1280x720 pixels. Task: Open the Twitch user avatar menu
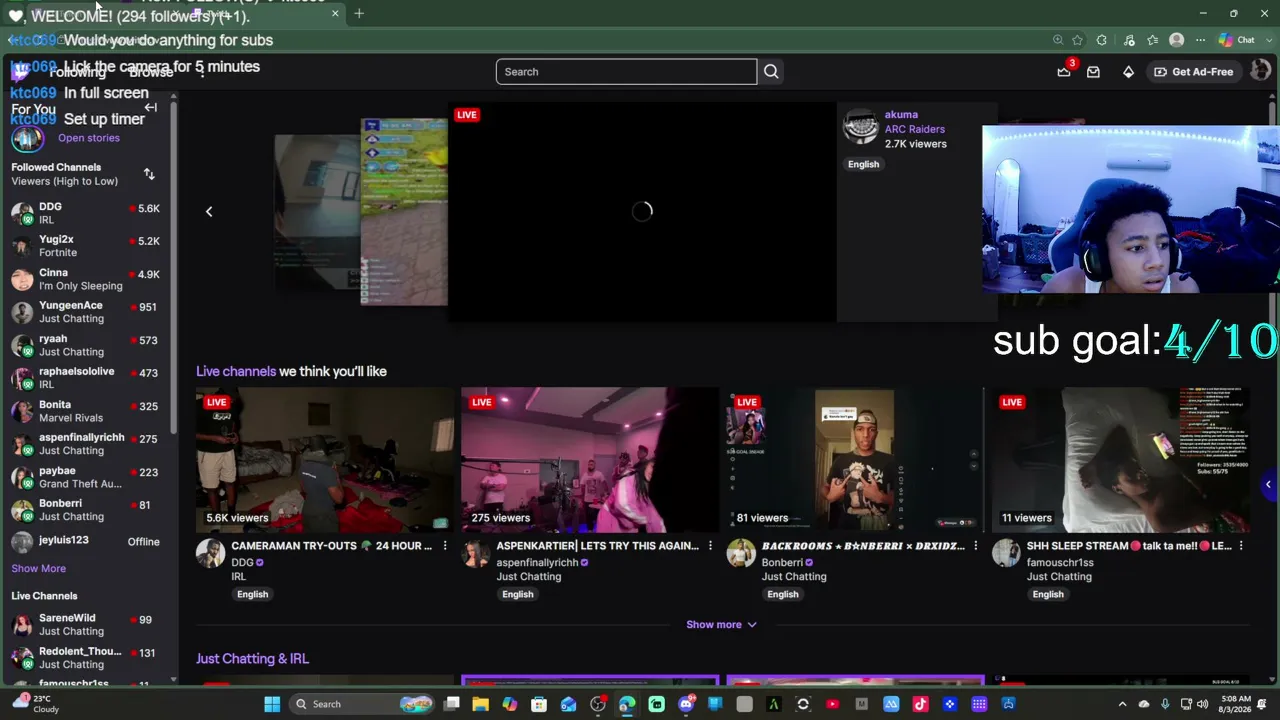1260,71
